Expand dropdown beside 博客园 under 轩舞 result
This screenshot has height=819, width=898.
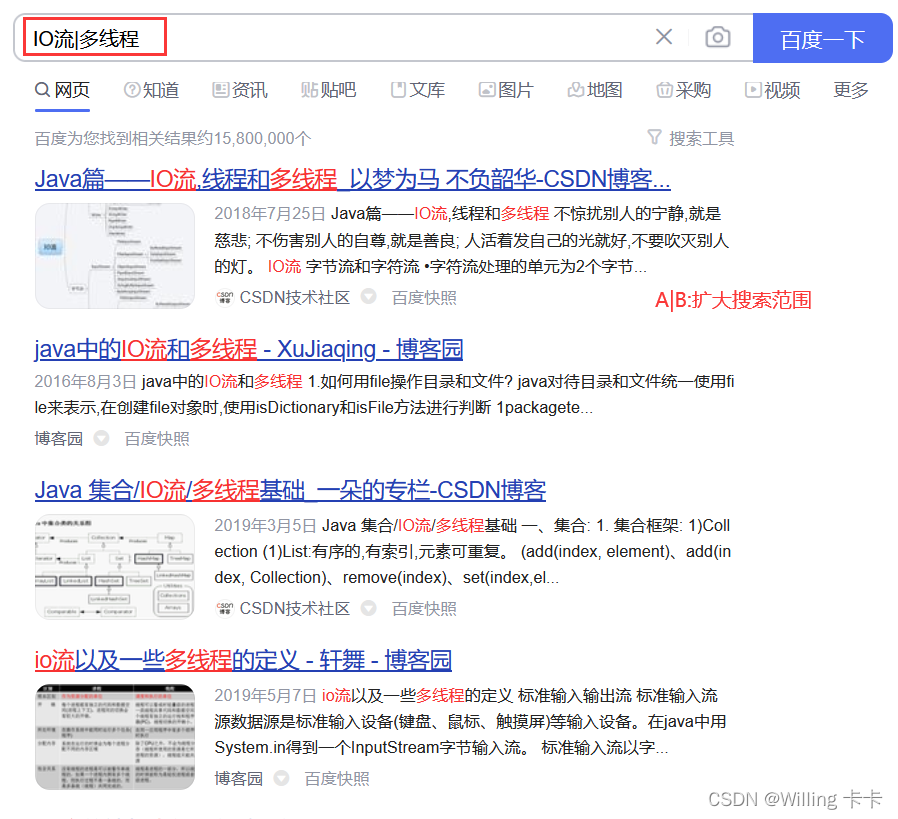pyautogui.click(x=281, y=778)
